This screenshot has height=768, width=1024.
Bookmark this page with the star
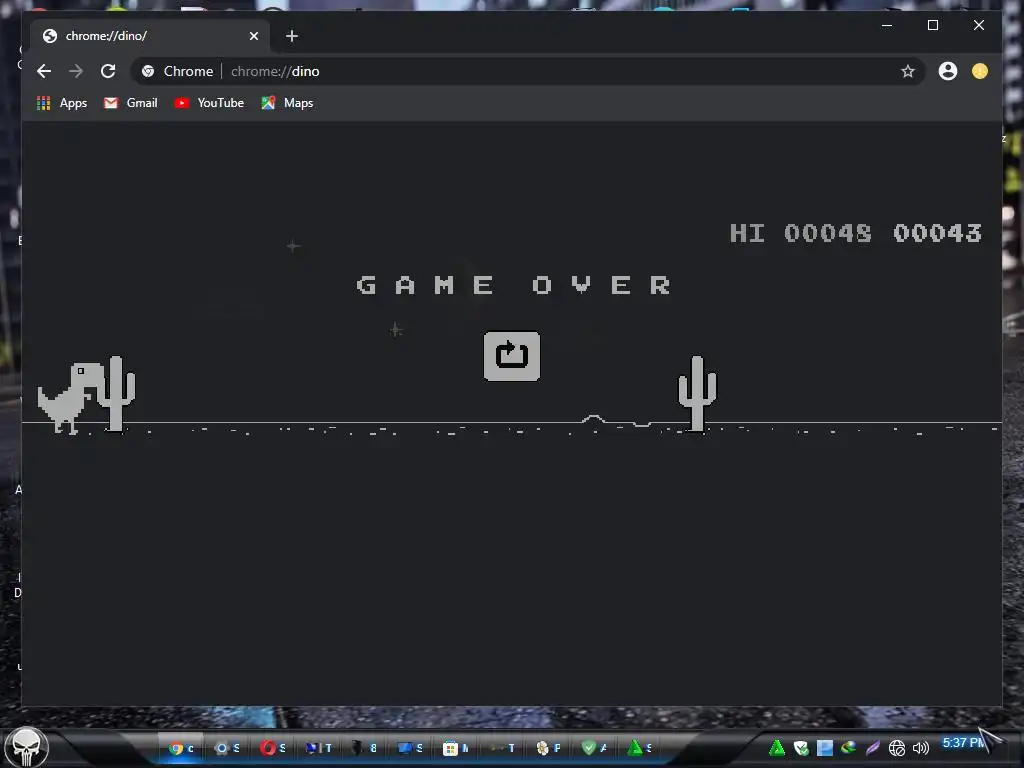[908, 71]
